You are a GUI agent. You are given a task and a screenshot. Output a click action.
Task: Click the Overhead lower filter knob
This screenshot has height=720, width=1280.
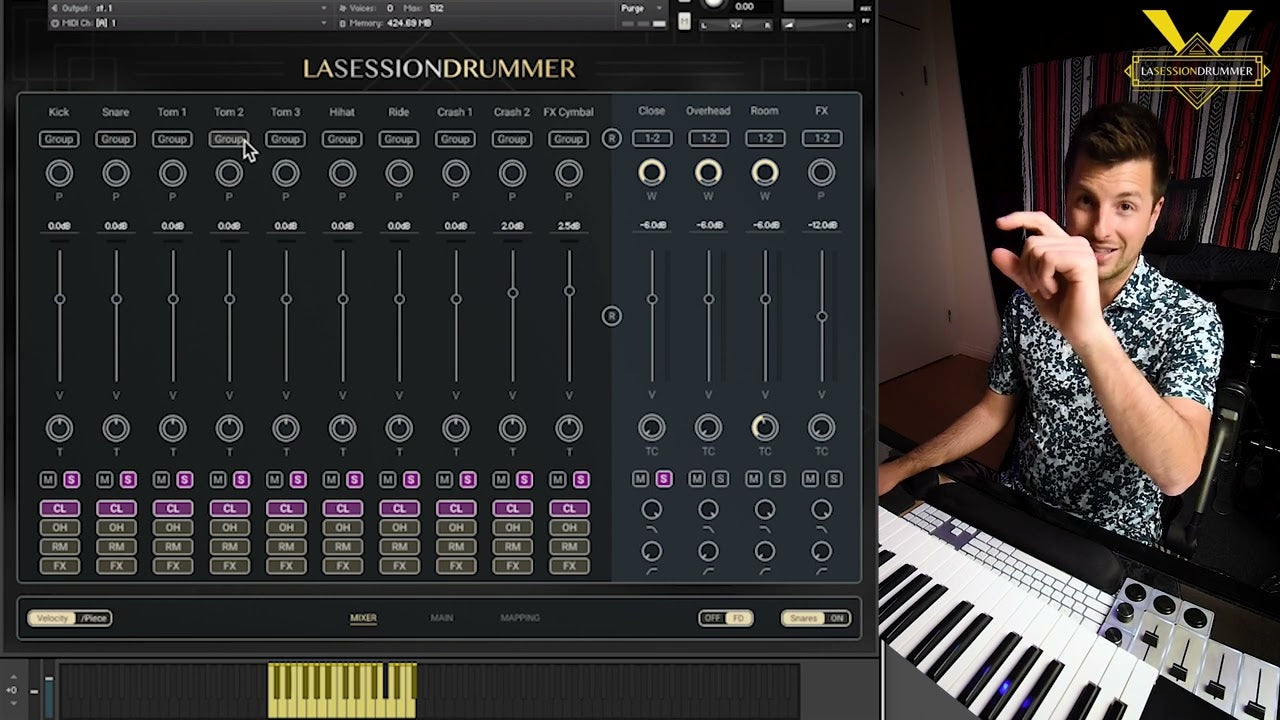point(708,551)
